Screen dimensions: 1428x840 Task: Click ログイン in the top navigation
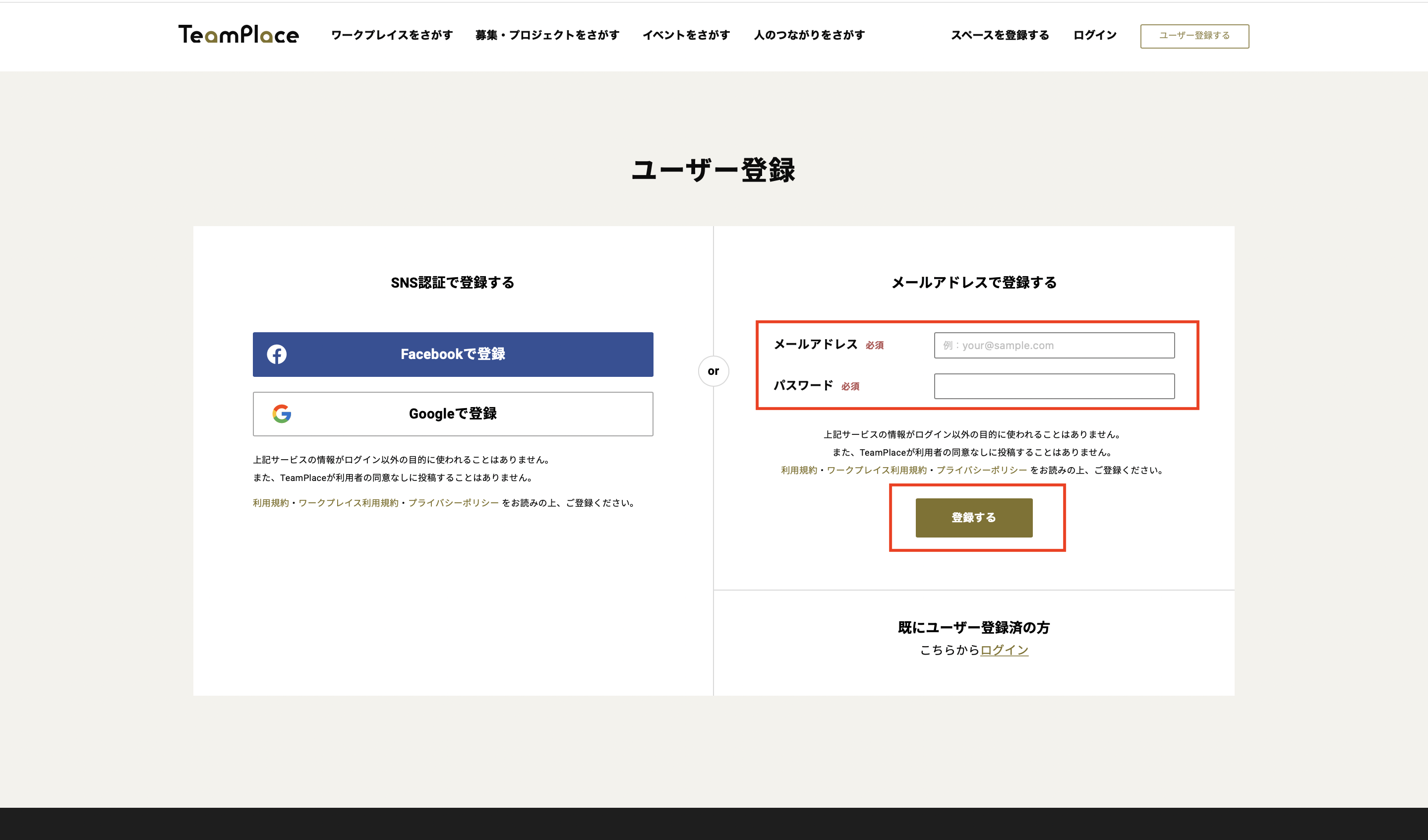[1094, 35]
